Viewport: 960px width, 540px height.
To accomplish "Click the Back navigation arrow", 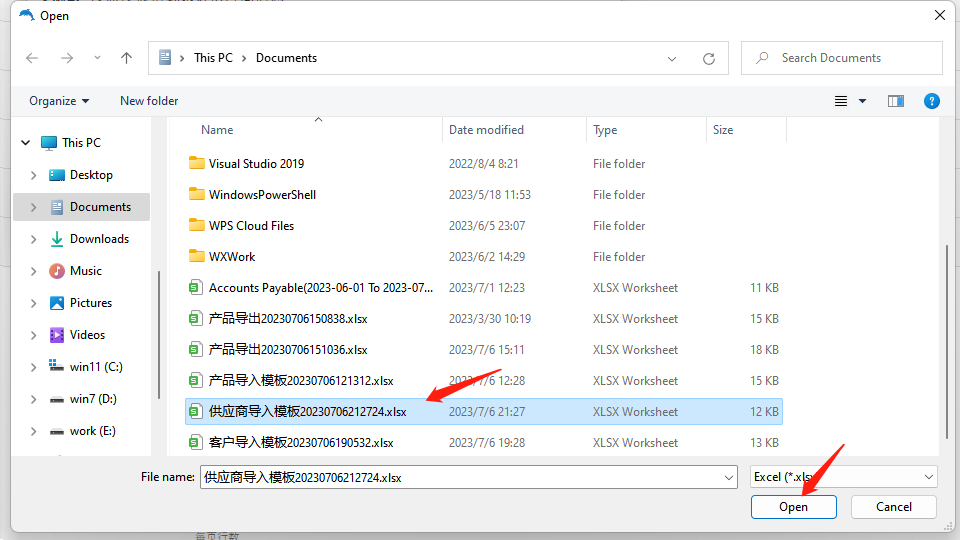I will click(32, 58).
